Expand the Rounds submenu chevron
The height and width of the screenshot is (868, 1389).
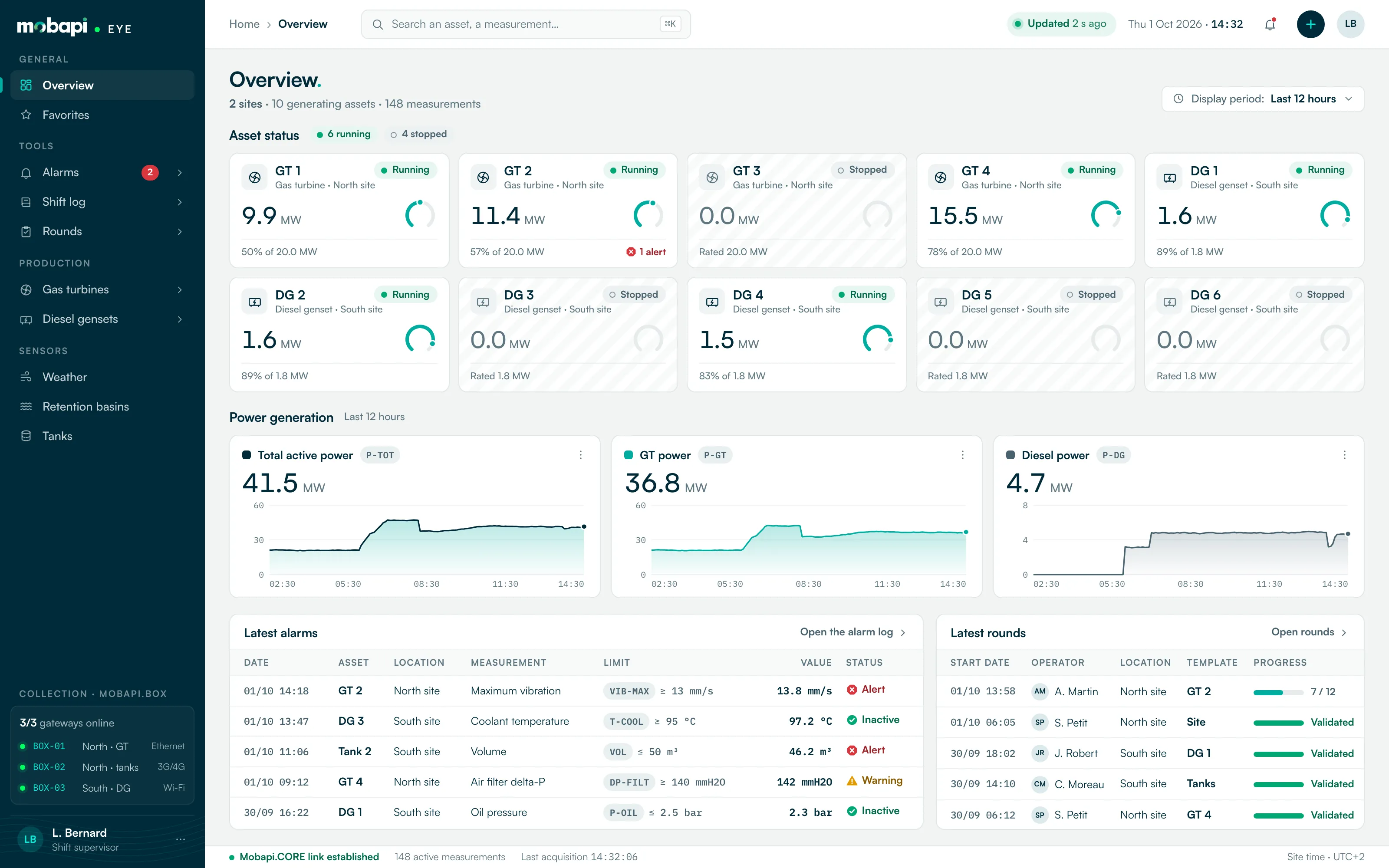coord(180,231)
